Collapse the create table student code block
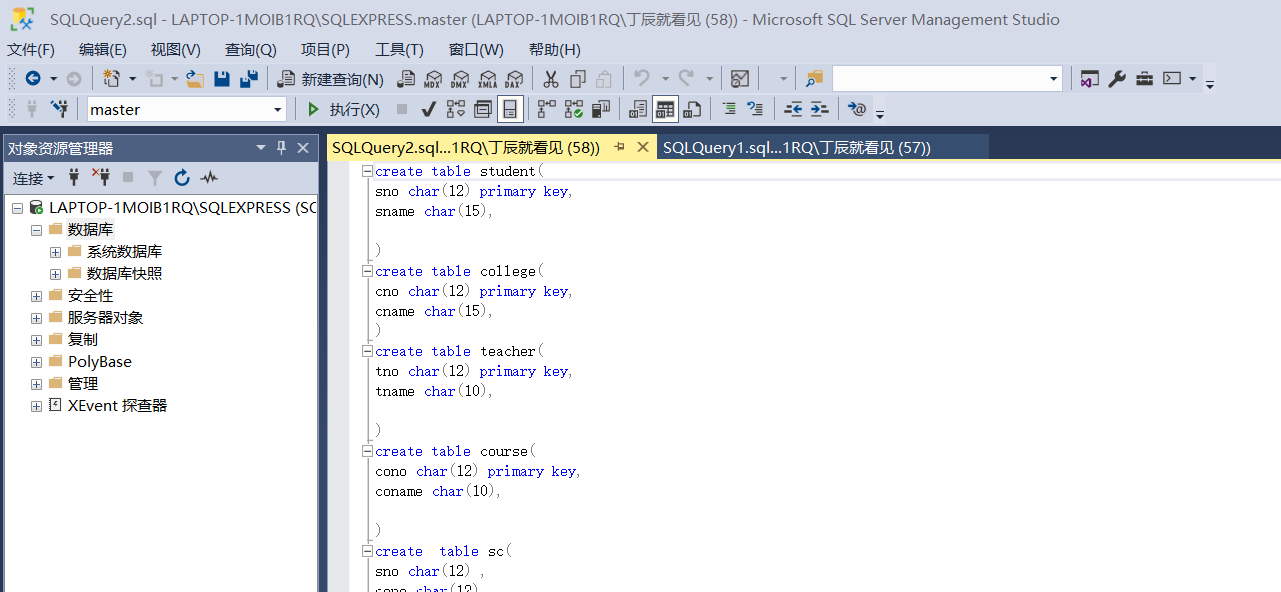The height and width of the screenshot is (592, 1281). tap(367, 171)
